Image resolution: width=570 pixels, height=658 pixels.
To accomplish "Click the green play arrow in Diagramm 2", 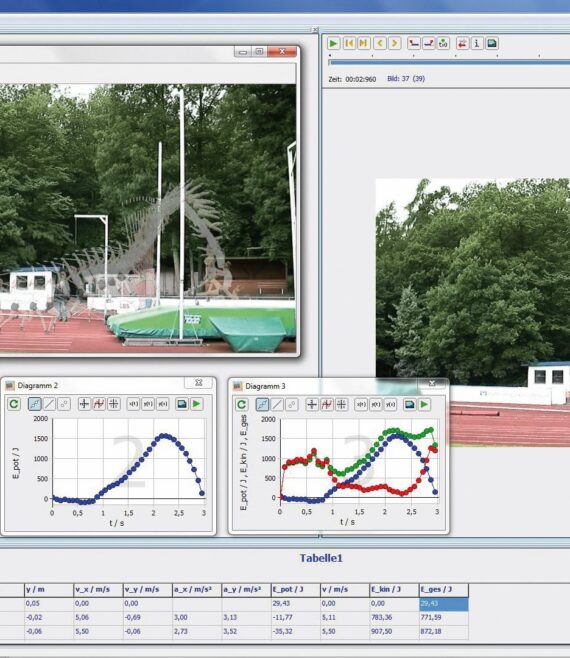I will click(x=196, y=404).
